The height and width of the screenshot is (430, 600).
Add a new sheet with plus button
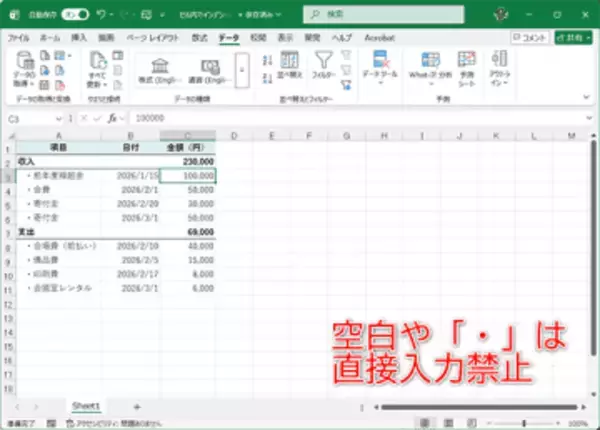tap(137, 407)
